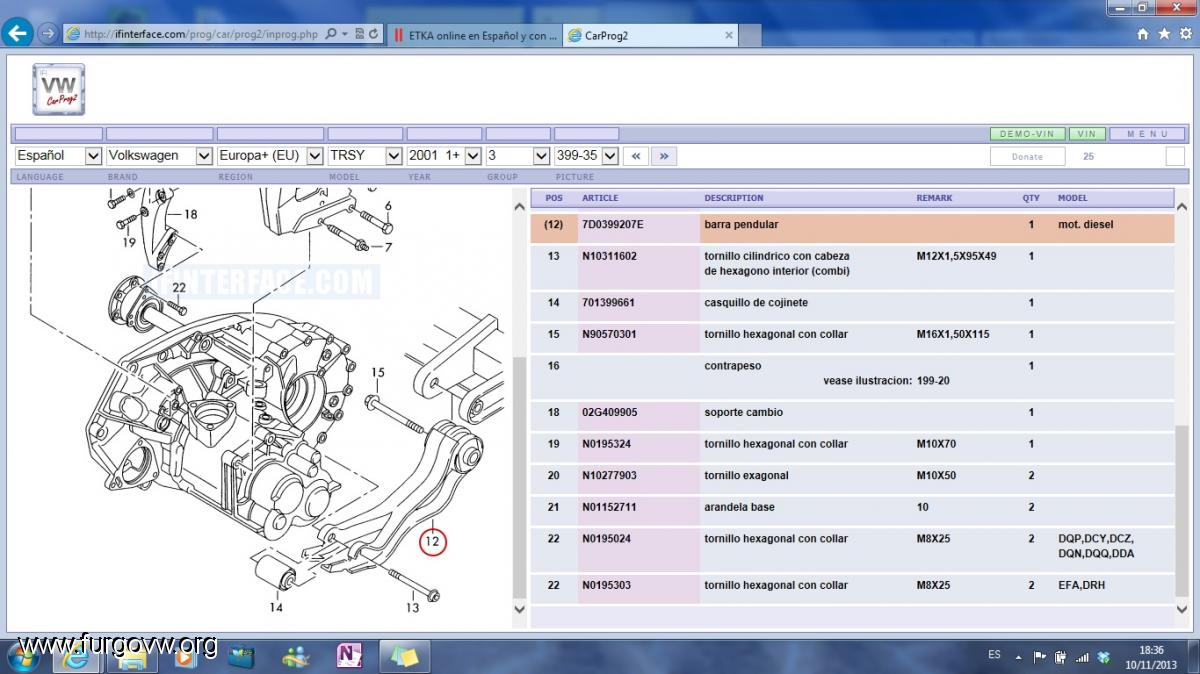
Task: Click the illustration reference 199-20
Action: point(933,381)
